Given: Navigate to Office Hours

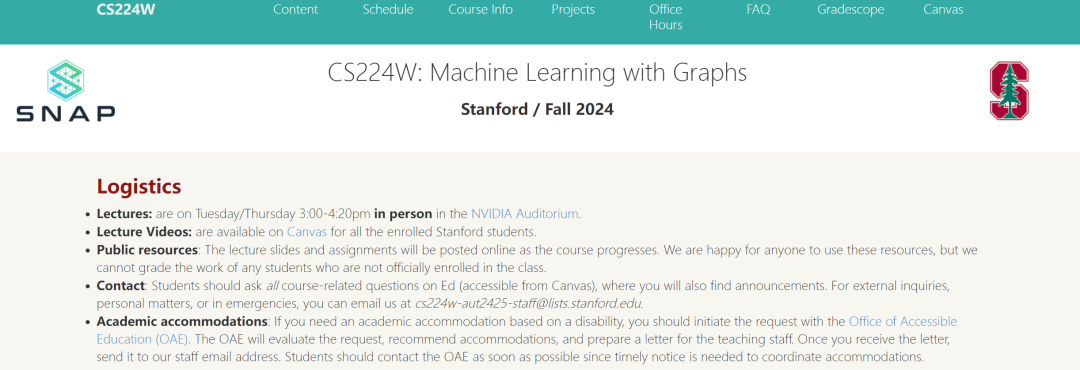Looking at the screenshot, I should point(665,17).
